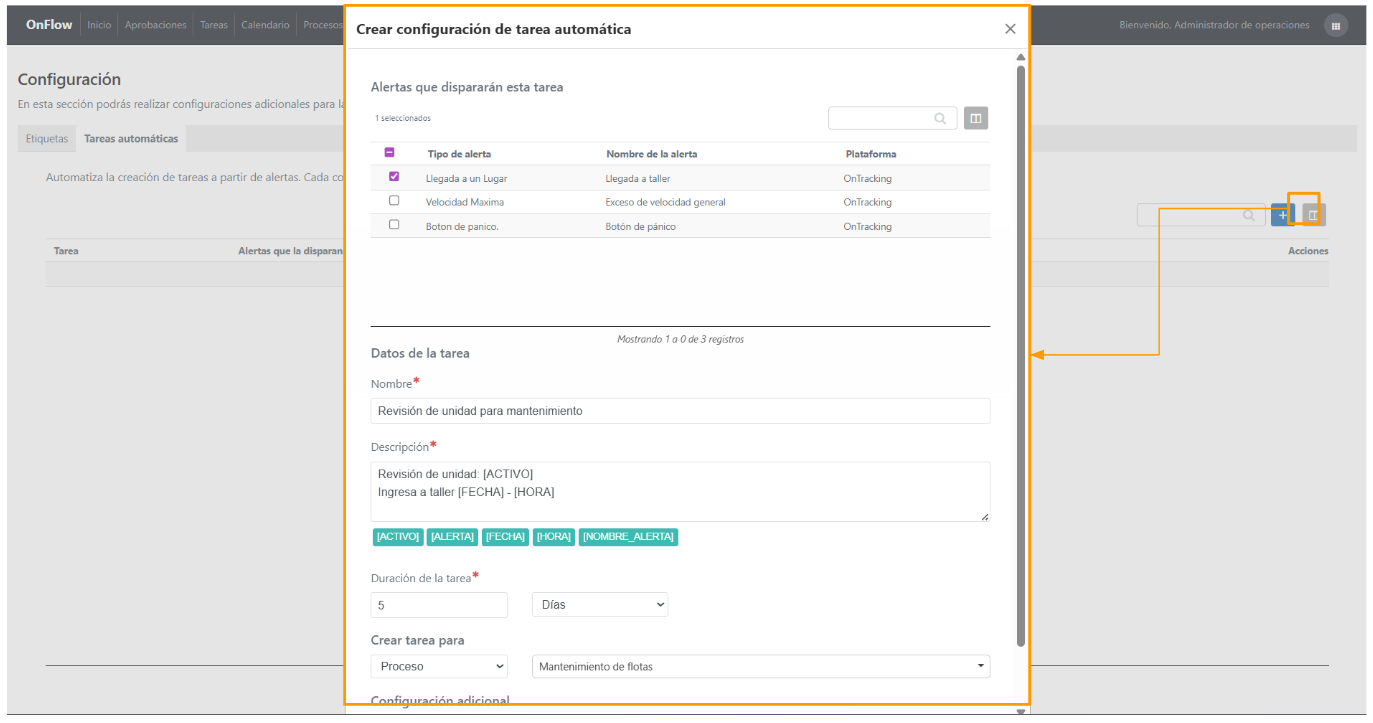1373x723 pixels.
Task: Toggle column visibility in the alerts table
Action: pyautogui.click(x=976, y=118)
